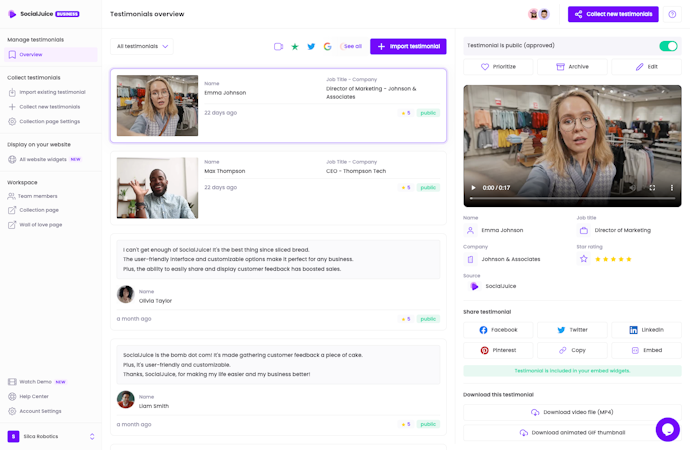The width and height of the screenshot is (690, 450).
Task: Select Max Thompson testimonial video thumbnail
Action: click(x=157, y=188)
